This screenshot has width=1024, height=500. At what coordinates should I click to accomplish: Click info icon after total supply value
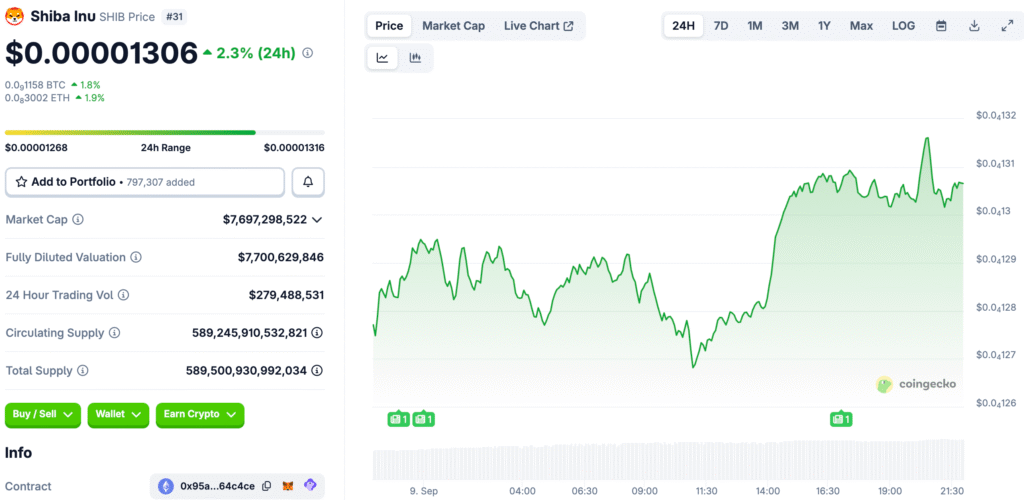tap(317, 371)
